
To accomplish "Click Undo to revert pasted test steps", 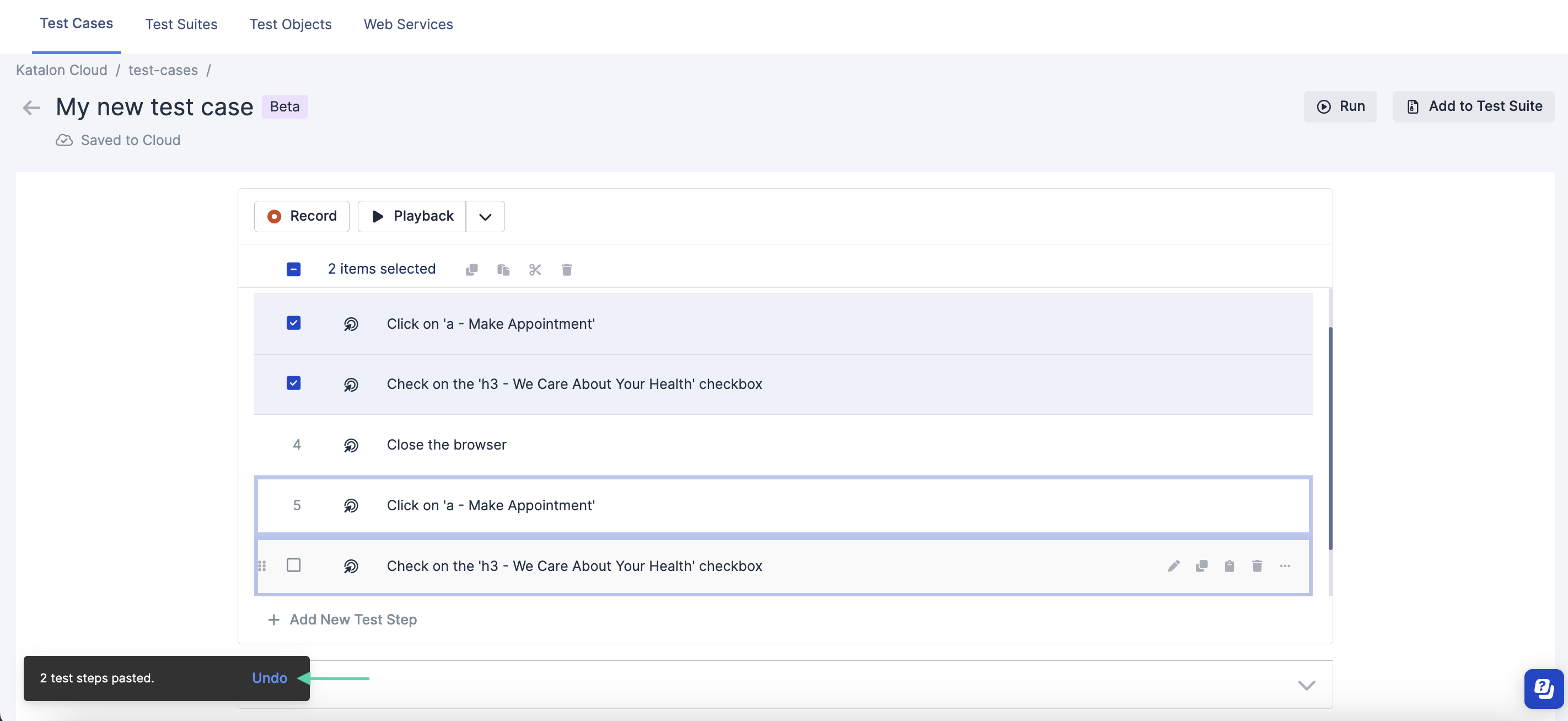I will pos(270,677).
